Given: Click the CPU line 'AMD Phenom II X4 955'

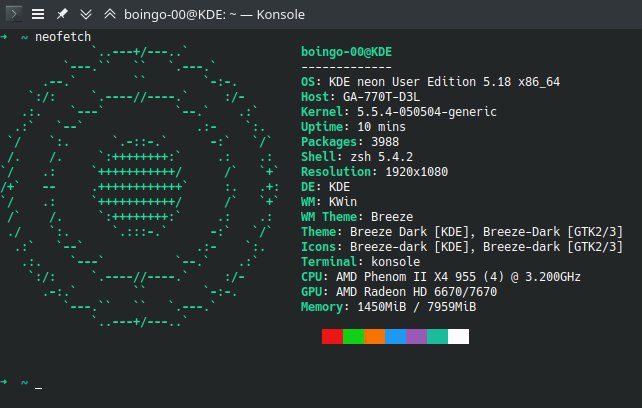Looking at the screenshot, I should tap(406, 277).
